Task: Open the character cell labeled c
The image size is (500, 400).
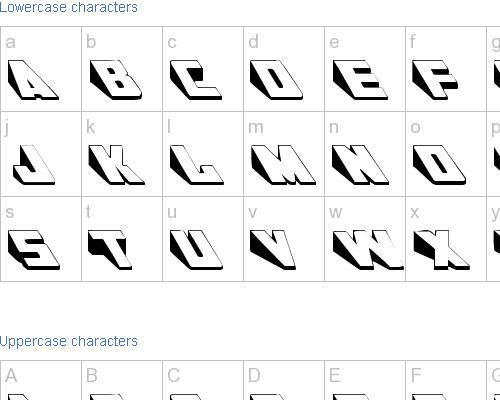Action: [196, 80]
